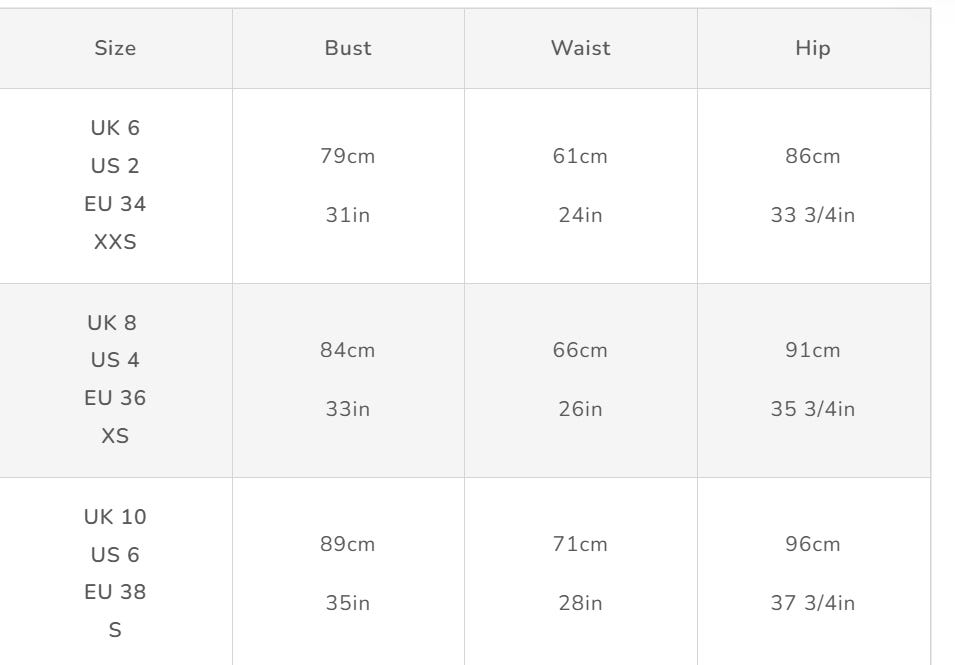Click the Size column header

115,48
